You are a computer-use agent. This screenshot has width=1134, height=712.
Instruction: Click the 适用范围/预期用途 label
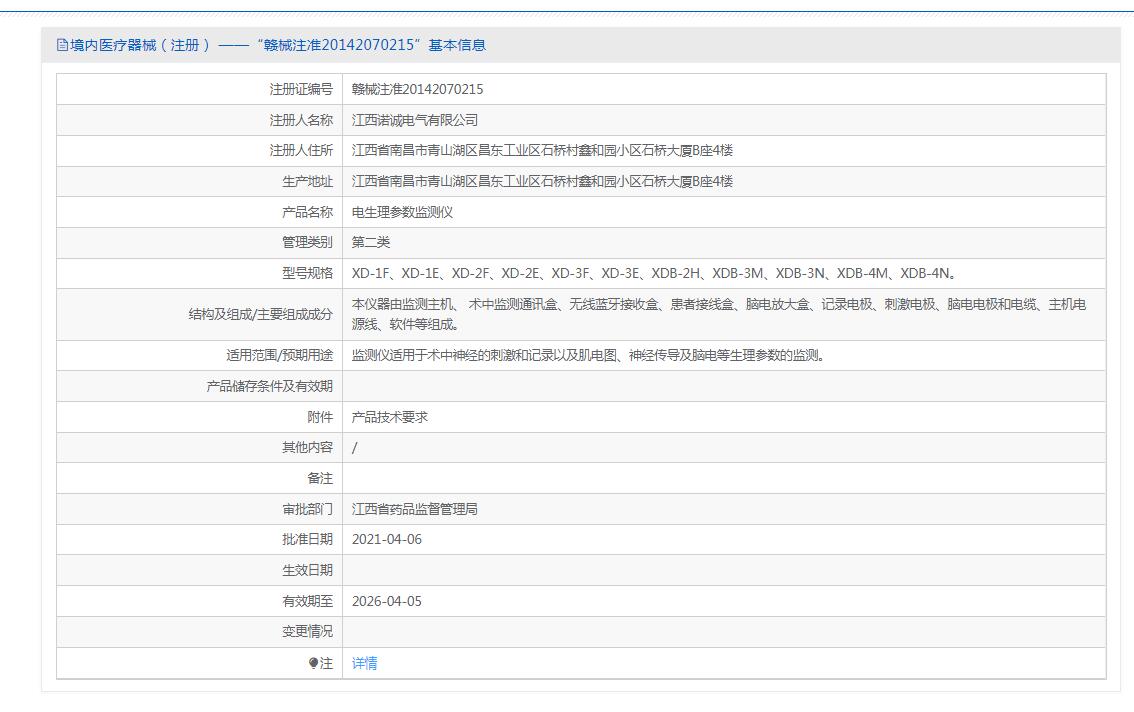[279, 355]
